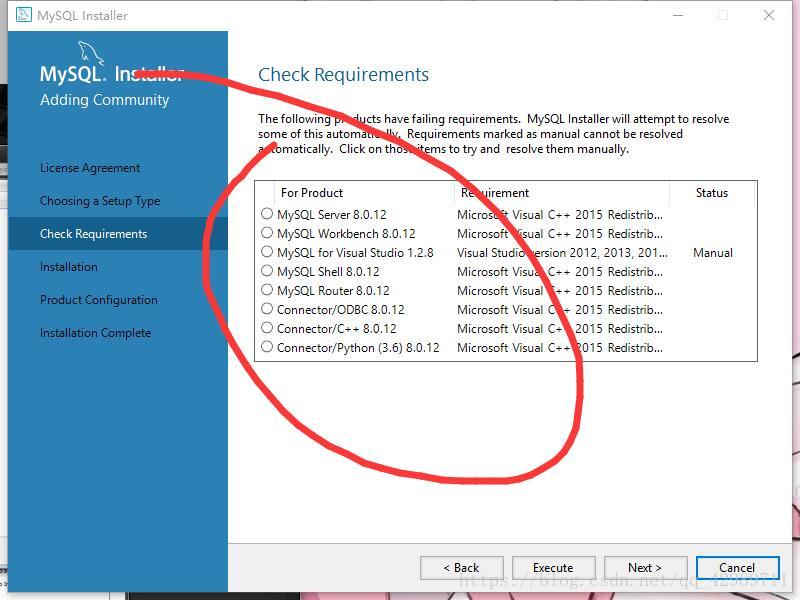Screen dimensions: 800x600
Task: Select the Connector/ODBC 8.0.12 radio button
Action: tap(267, 309)
